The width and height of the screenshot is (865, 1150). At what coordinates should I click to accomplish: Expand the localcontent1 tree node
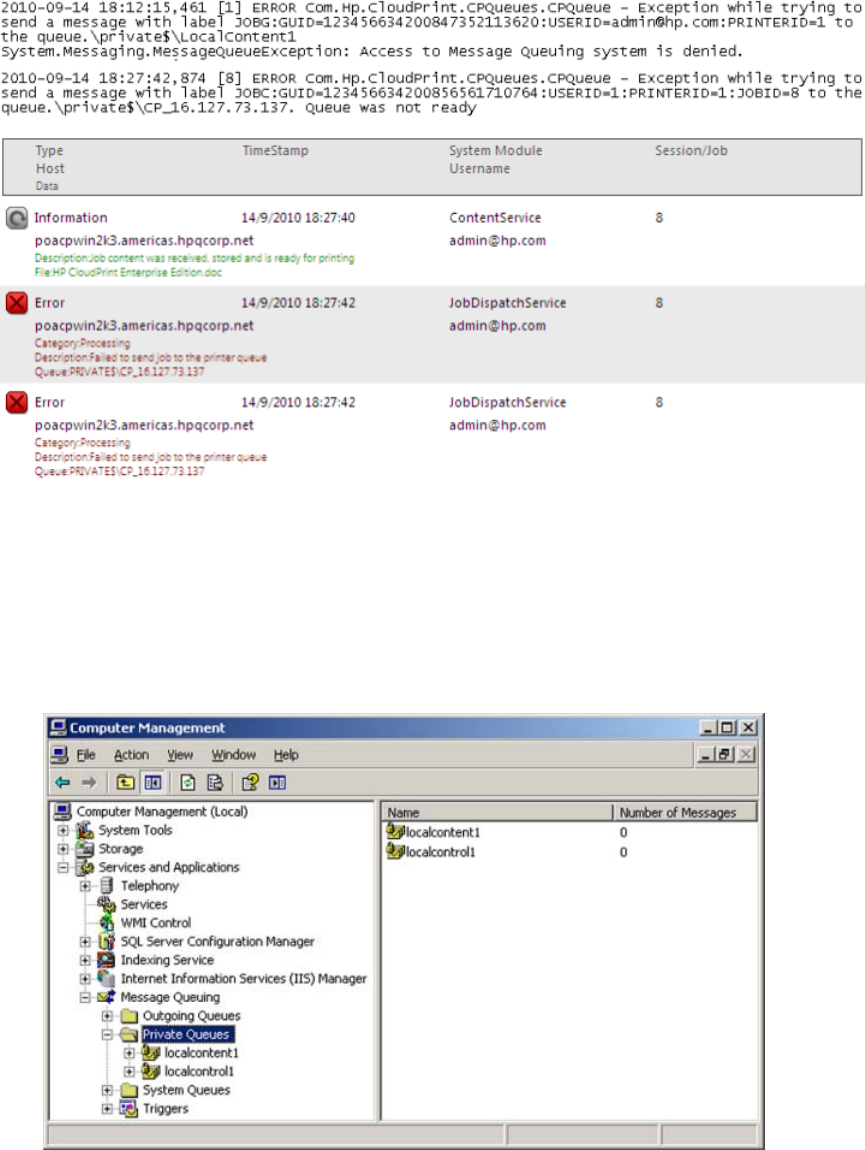click(x=129, y=1052)
